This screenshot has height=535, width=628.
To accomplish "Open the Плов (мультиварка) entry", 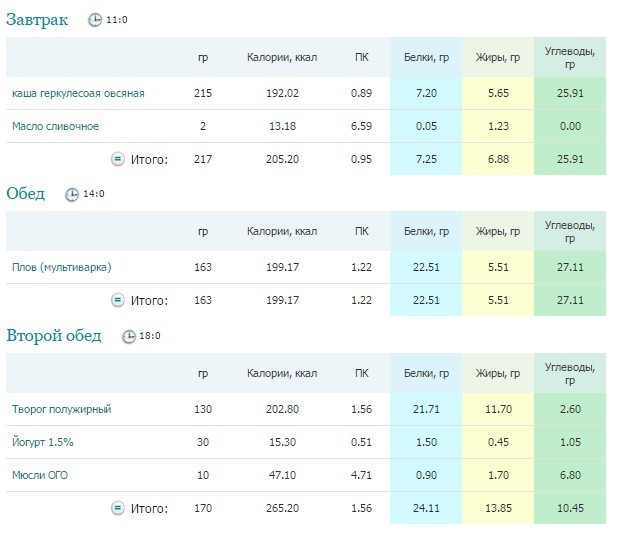I will (62, 267).
